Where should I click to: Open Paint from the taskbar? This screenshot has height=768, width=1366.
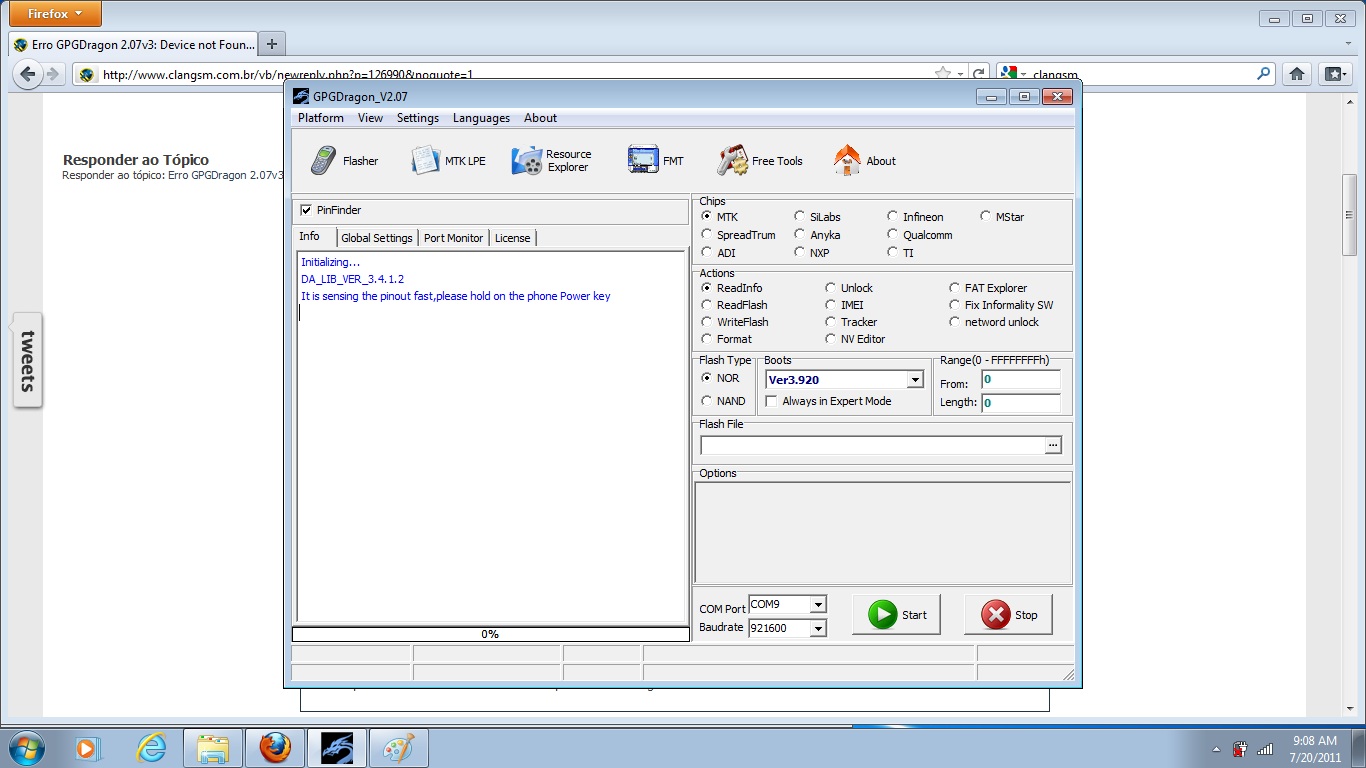point(399,748)
